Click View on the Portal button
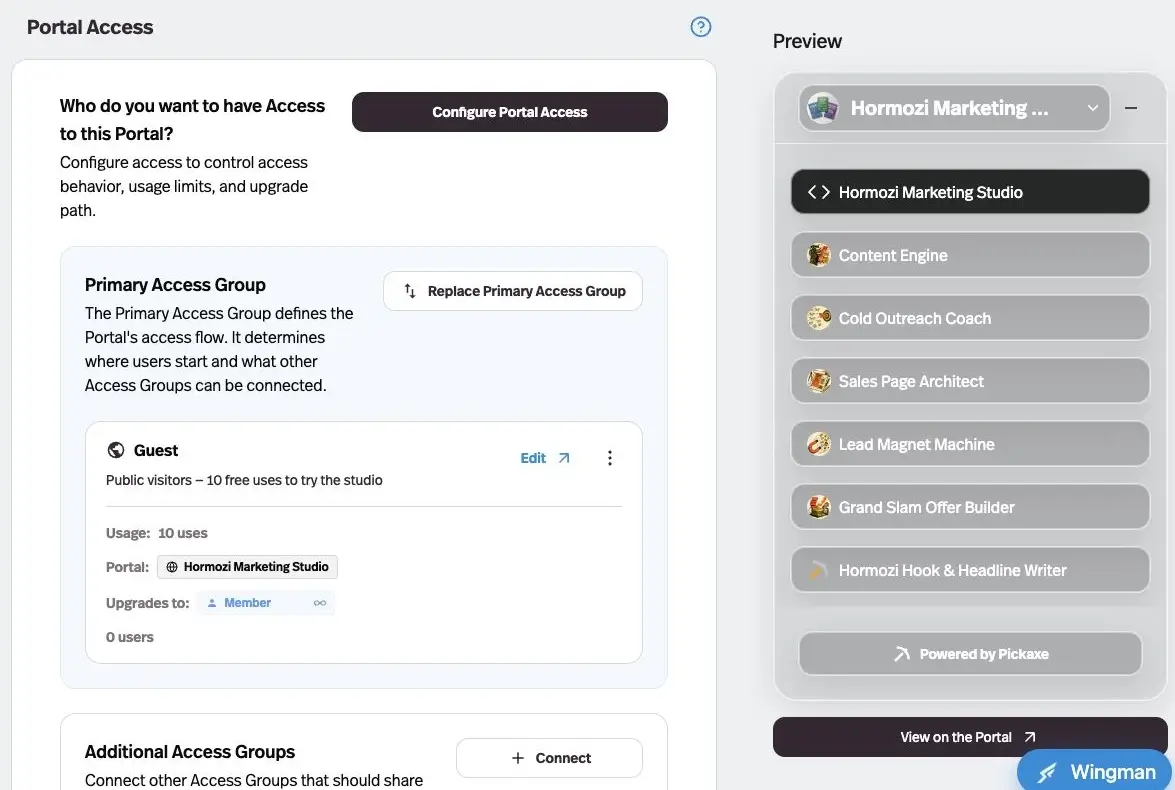1175x790 pixels. [970, 737]
